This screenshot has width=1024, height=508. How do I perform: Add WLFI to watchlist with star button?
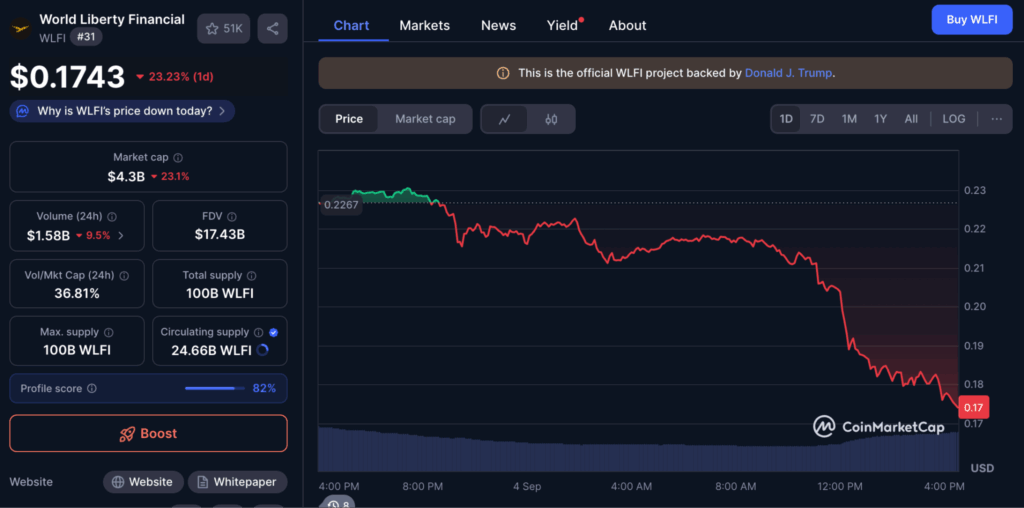pyautogui.click(x=224, y=29)
